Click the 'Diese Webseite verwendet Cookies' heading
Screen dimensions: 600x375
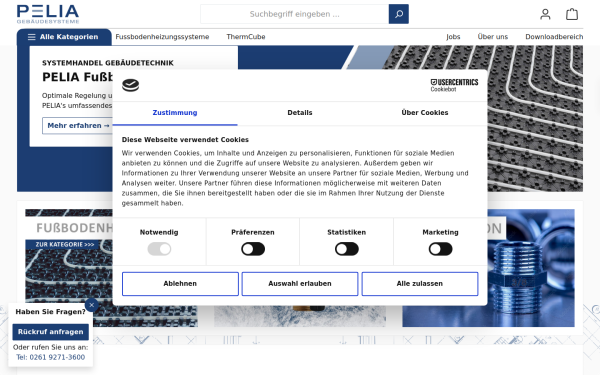point(185,140)
